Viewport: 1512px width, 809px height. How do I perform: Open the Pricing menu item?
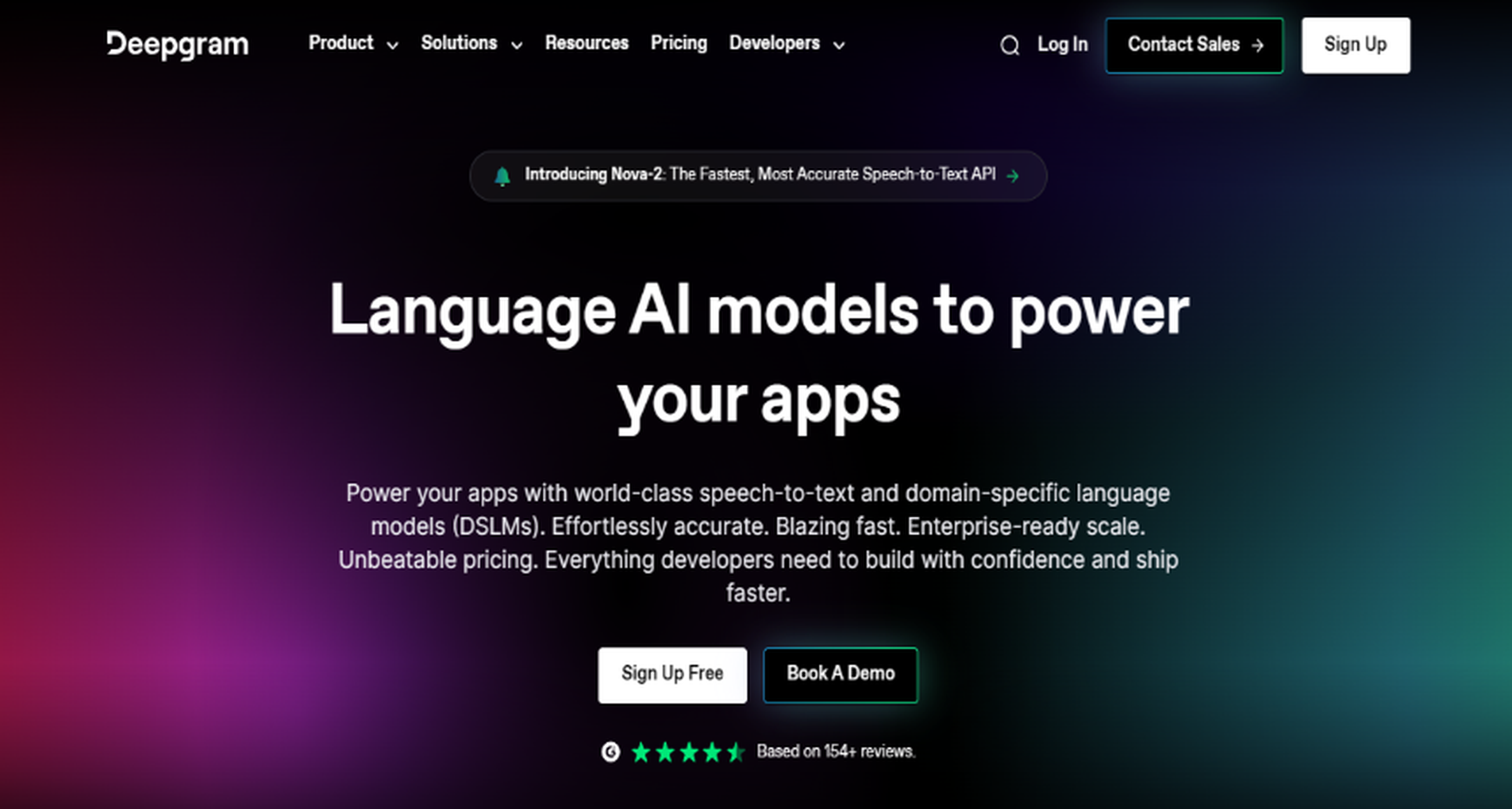click(677, 44)
